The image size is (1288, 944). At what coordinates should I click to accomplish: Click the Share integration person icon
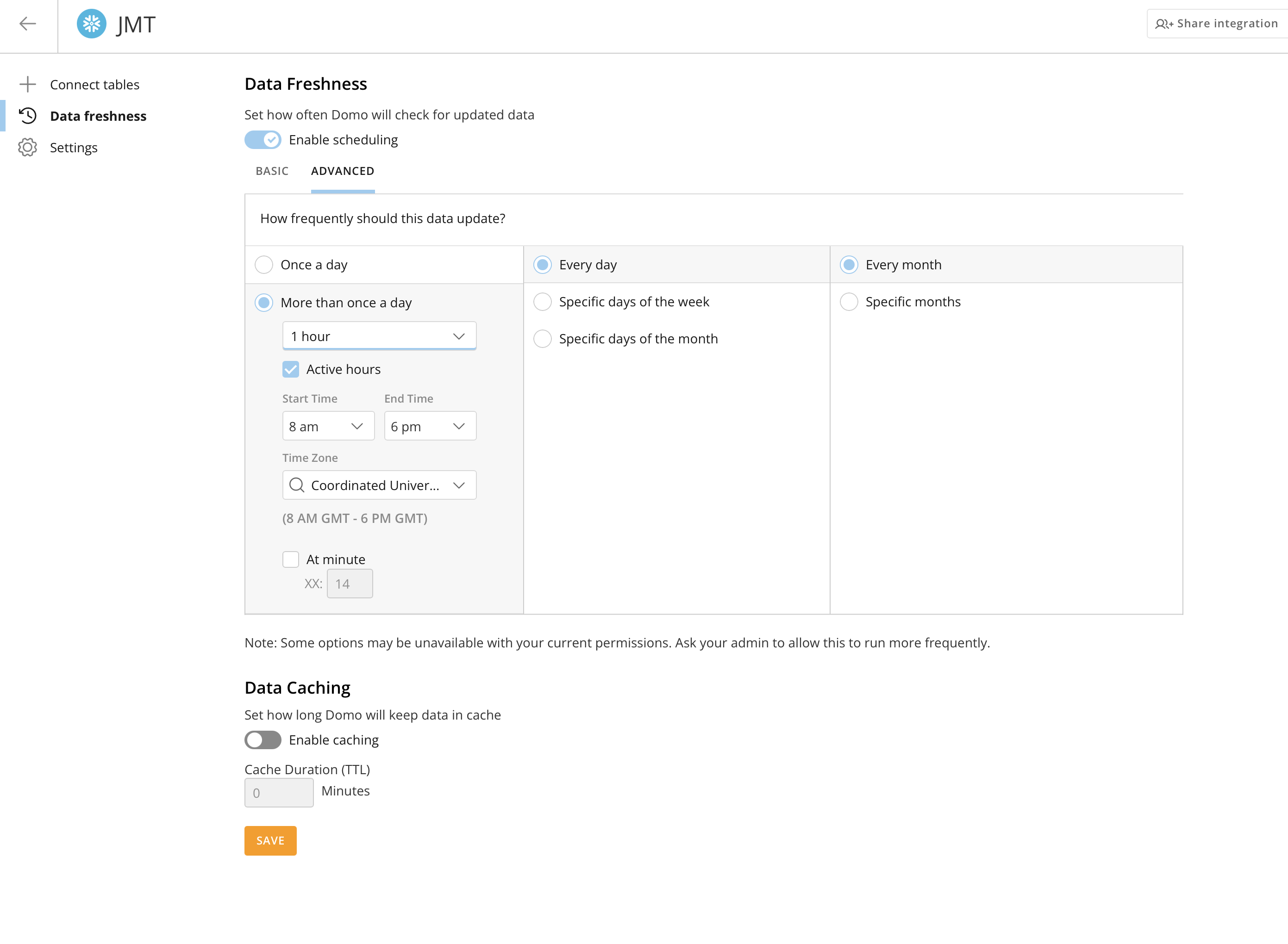1164,24
